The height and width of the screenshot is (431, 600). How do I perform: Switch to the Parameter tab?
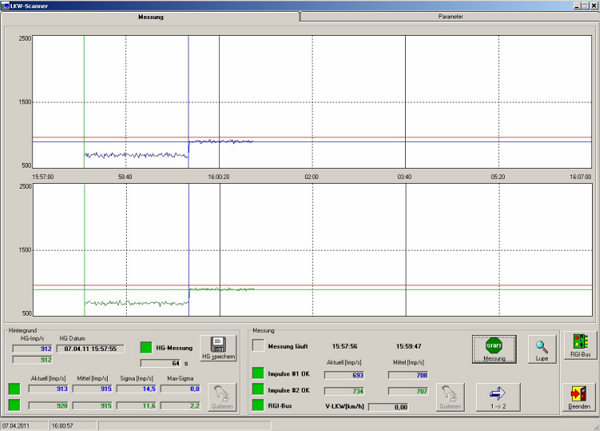click(x=449, y=17)
